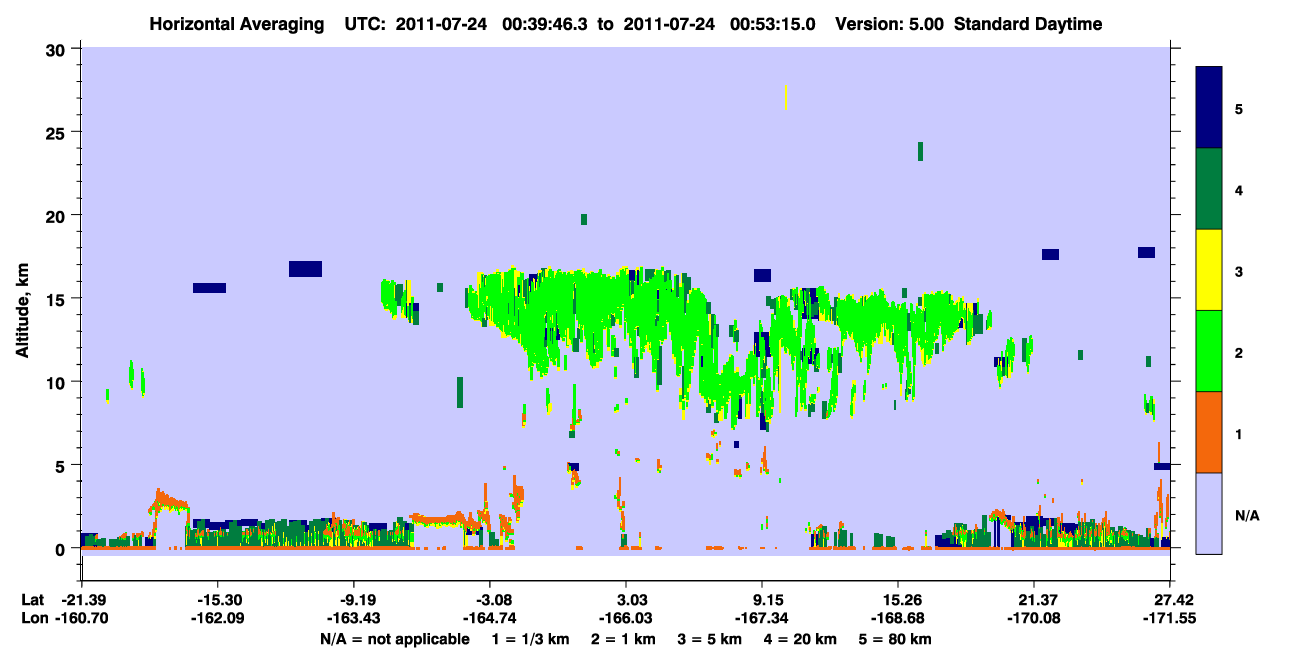Click the lavender N/A colorbar segment
The height and width of the screenshot is (667, 1300).
click(x=1209, y=513)
